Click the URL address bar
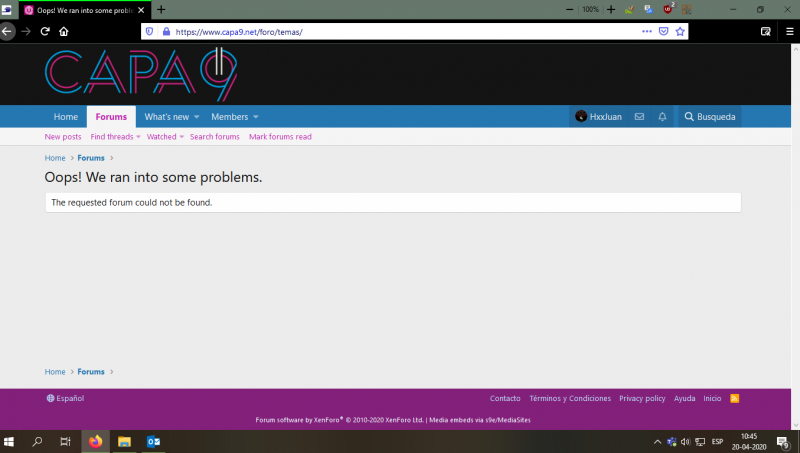The height and width of the screenshot is (453, 800). coord(400,31)
